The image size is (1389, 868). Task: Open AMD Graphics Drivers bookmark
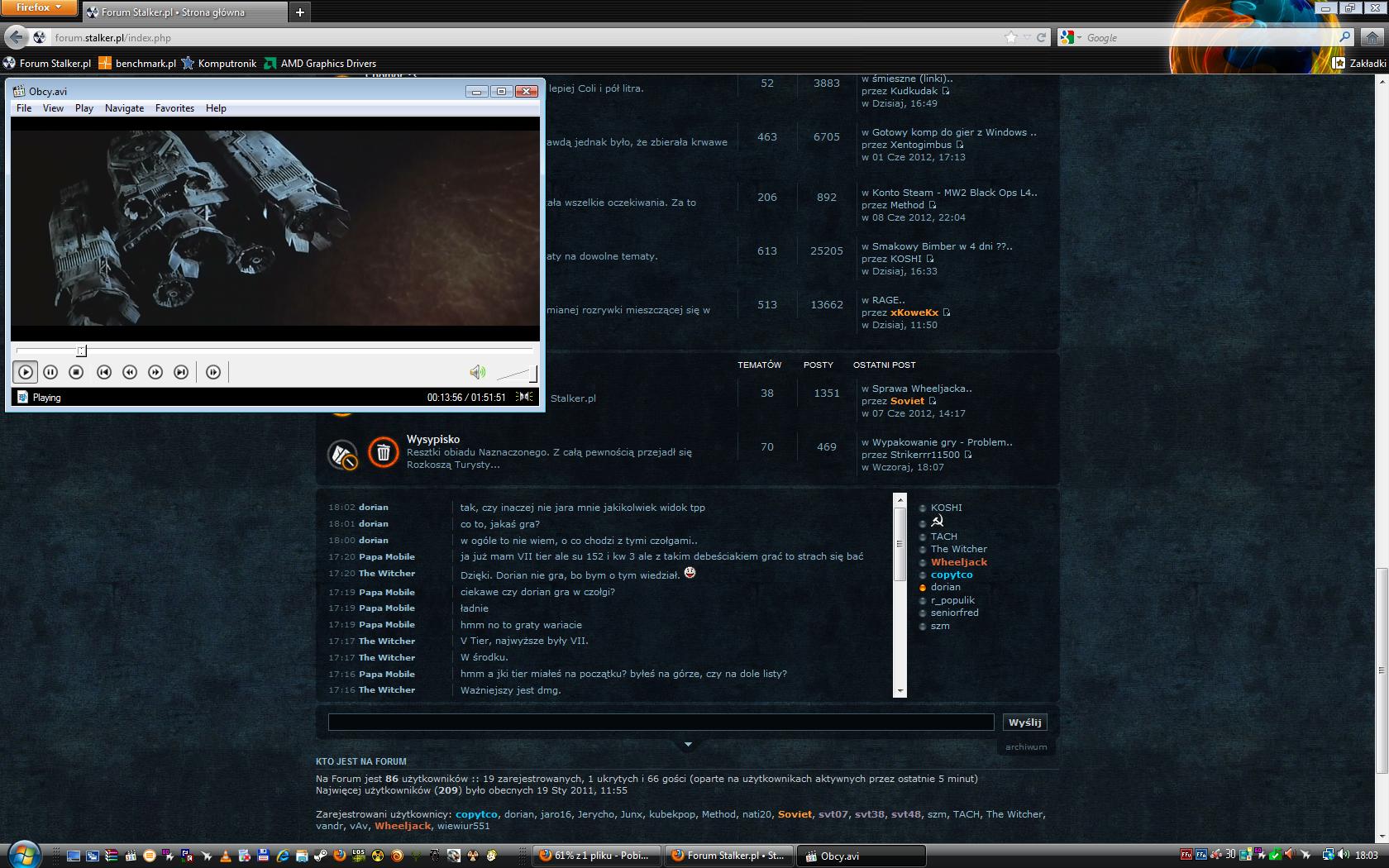pos(320,63)
